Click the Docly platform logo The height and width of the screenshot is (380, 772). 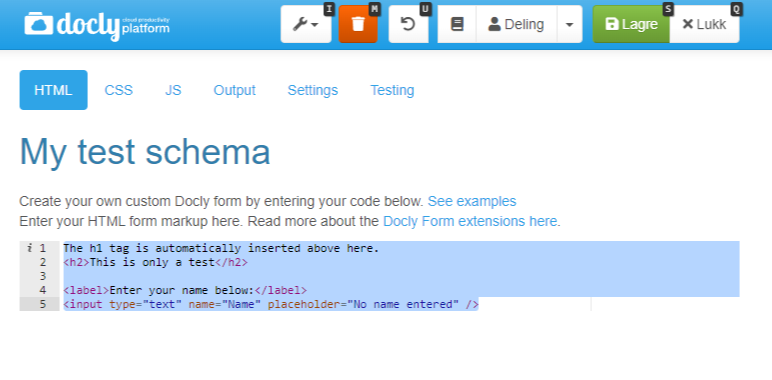click(x=97, y=25)
